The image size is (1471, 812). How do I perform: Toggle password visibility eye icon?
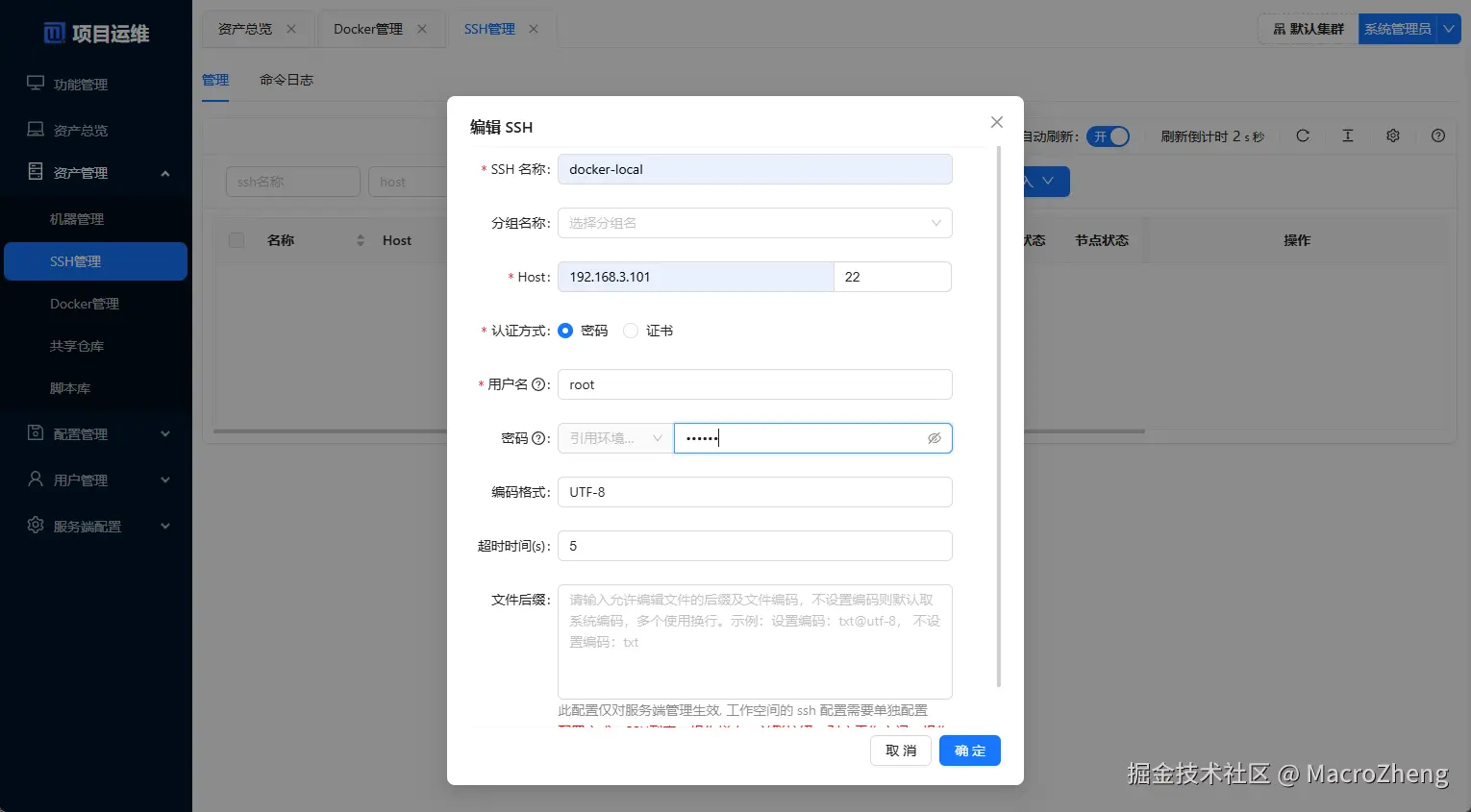pyautogui.click(x=934, y=438)
